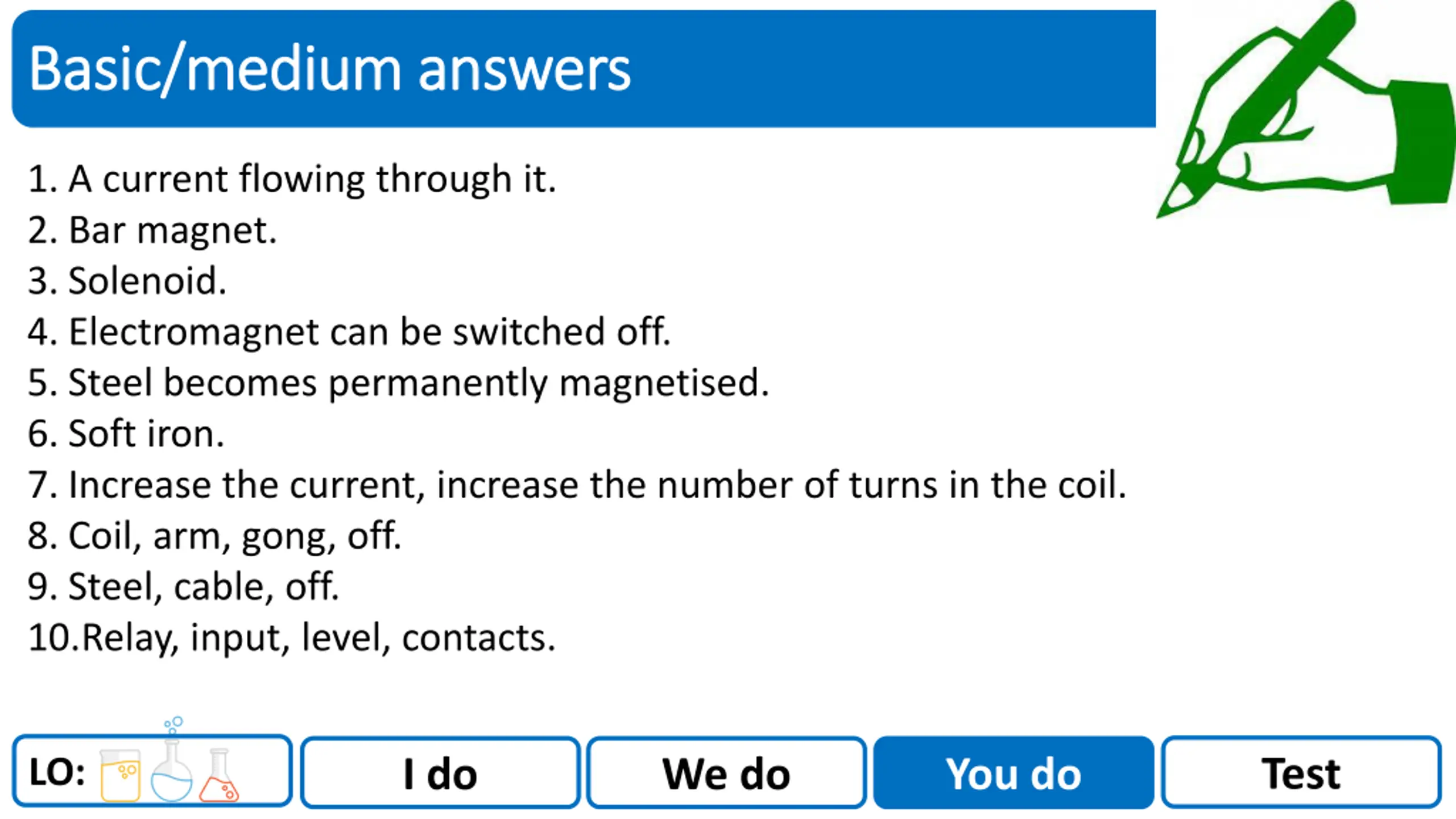Click the Coil, arm, gong, off answer

[x=214, y=536]
